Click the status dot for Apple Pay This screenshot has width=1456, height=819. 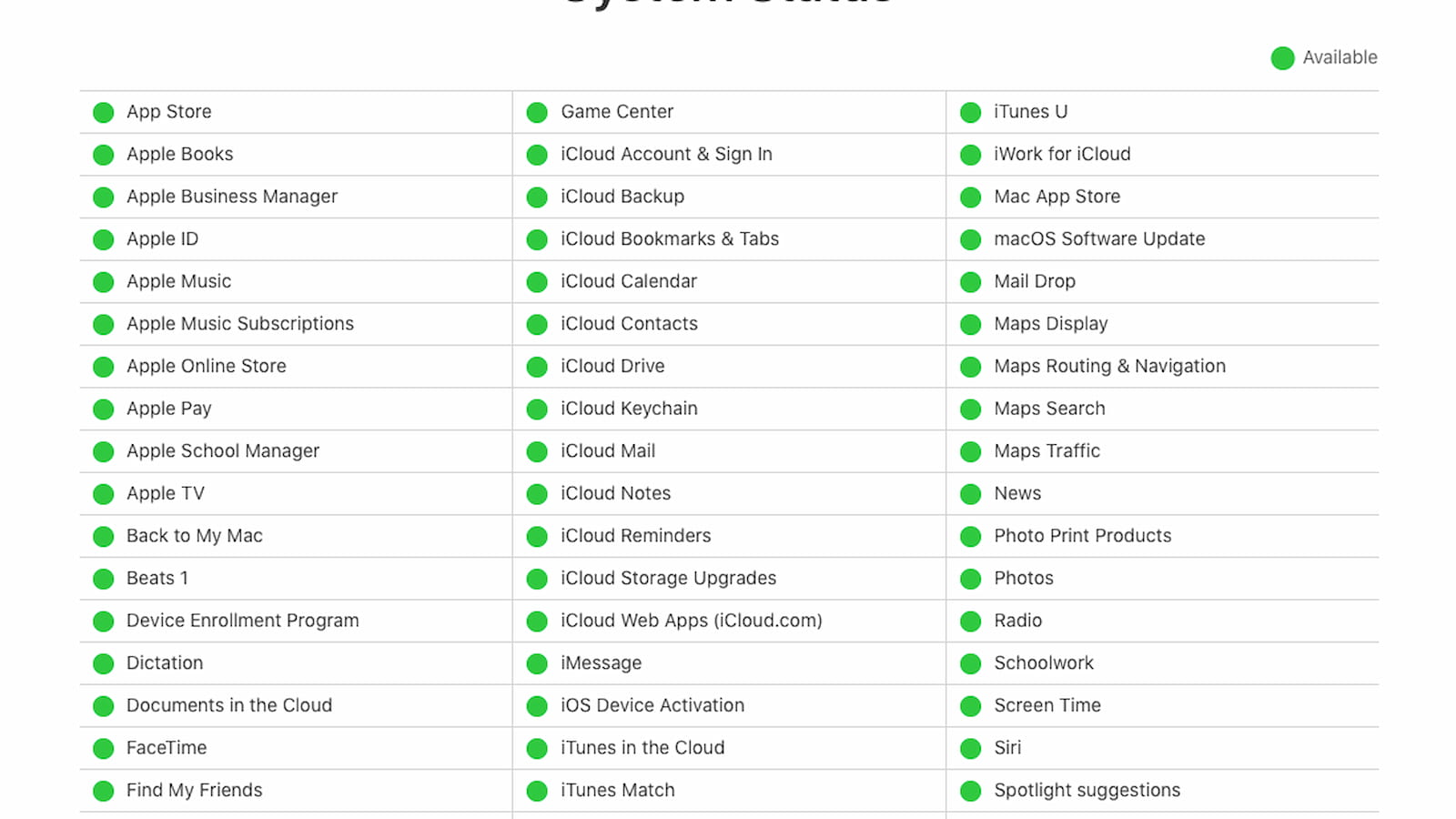(104, 409)
